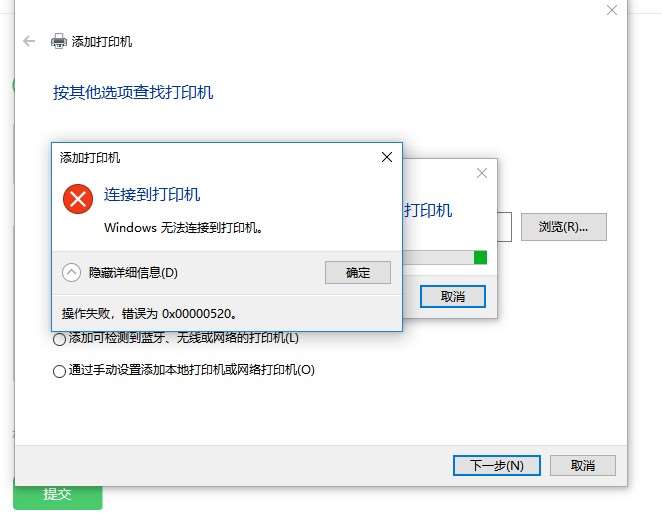Click the wizard's bottom 取消 button
Viewport: 662px width, 532px height.
coord(583,466)
